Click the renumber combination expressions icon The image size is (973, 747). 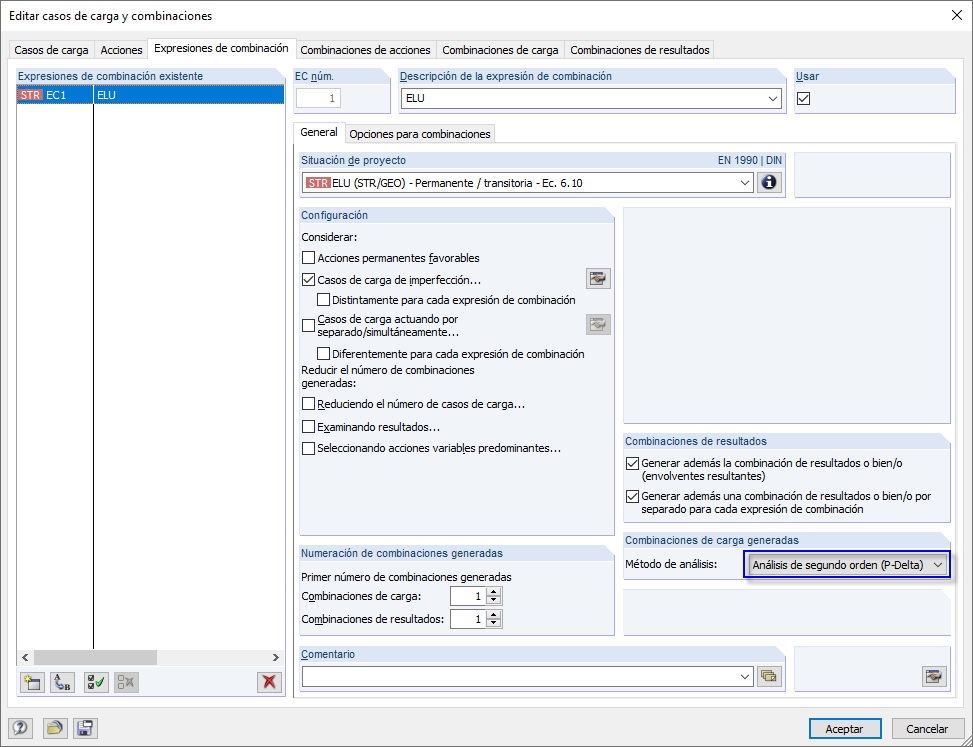[62, 682]
